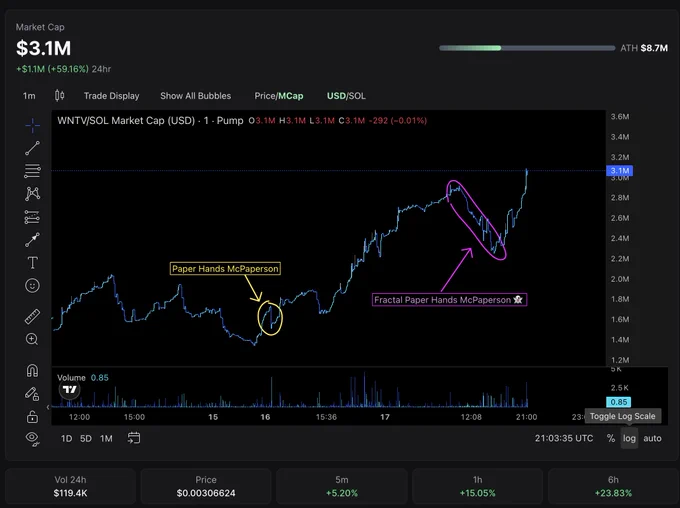Select the brush arrow annotation tool
This screenshot has height=508, width=680.
33,239
